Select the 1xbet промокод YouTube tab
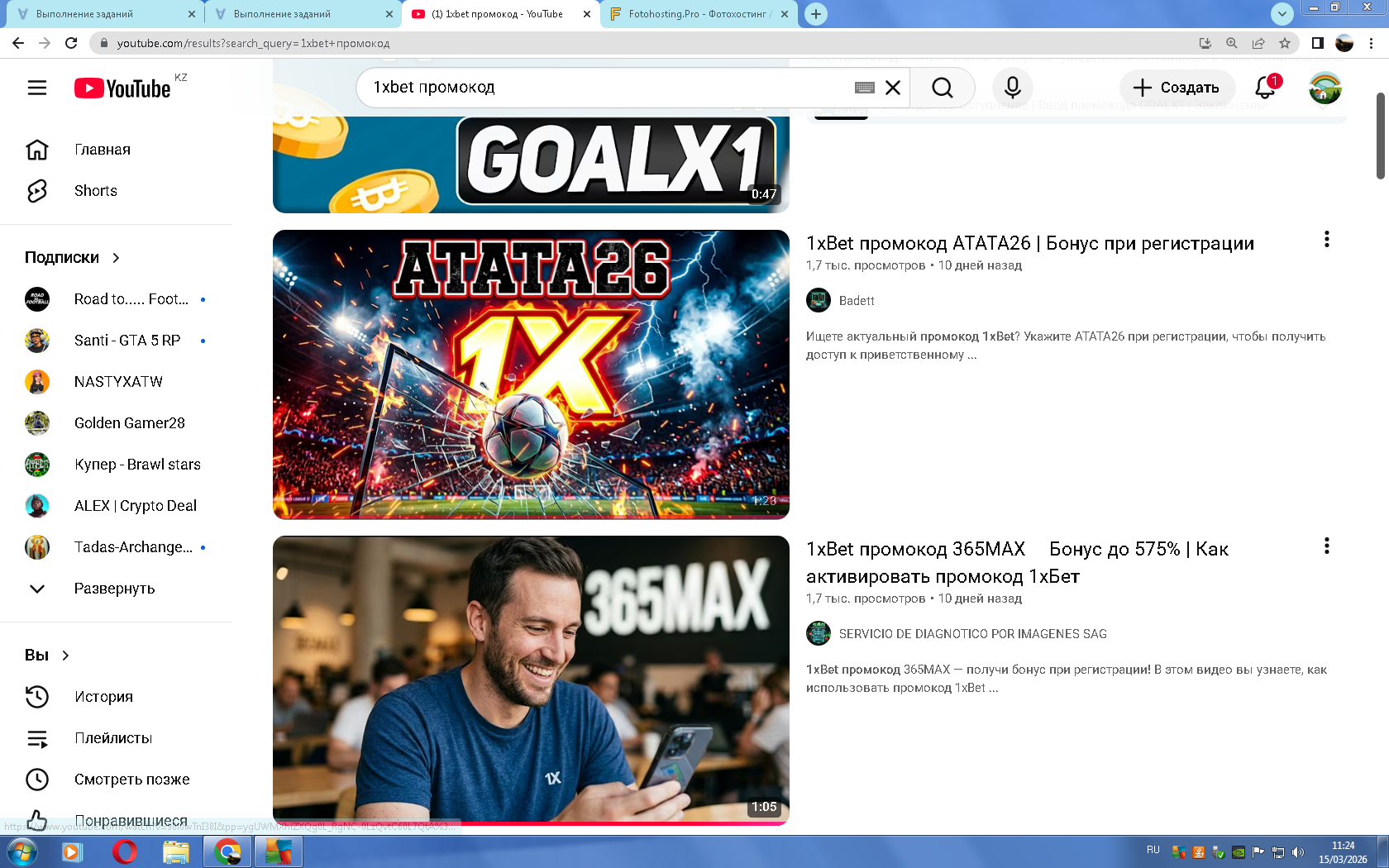Image resolution: width=1389 pixels, height=868 pixels. (x=500, y=14)
